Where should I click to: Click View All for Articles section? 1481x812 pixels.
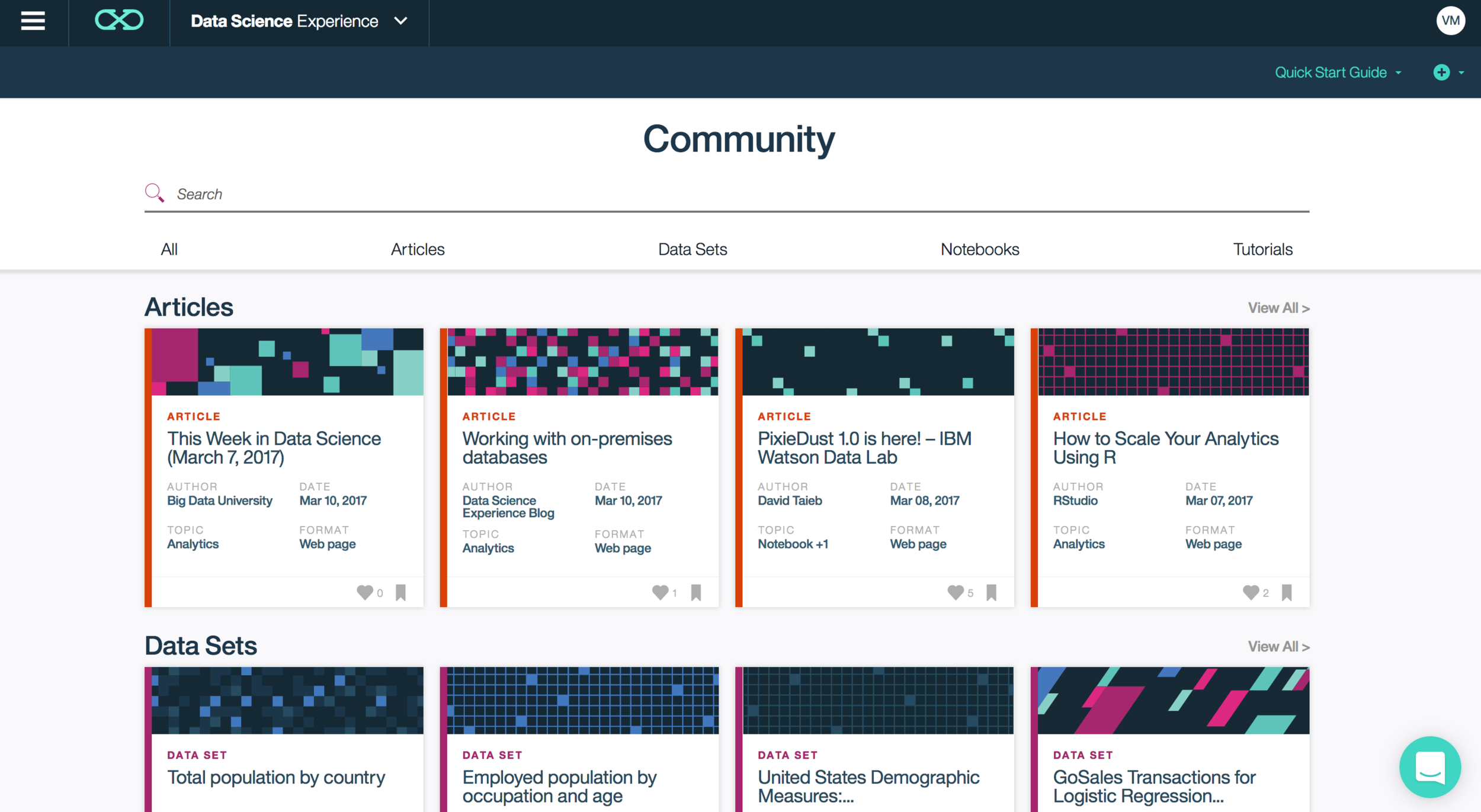click(1278, 308)
